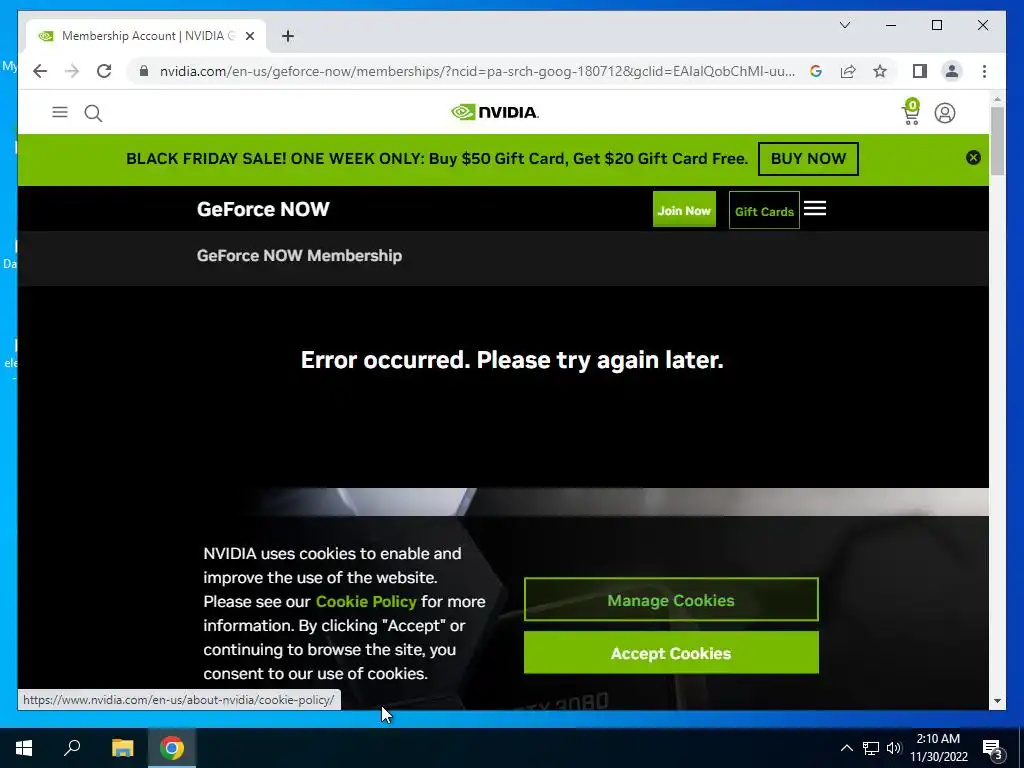The height and width of the screenshot is (768, 1024).
Task: Open the network status tray icon
Action: click(871, 748)
